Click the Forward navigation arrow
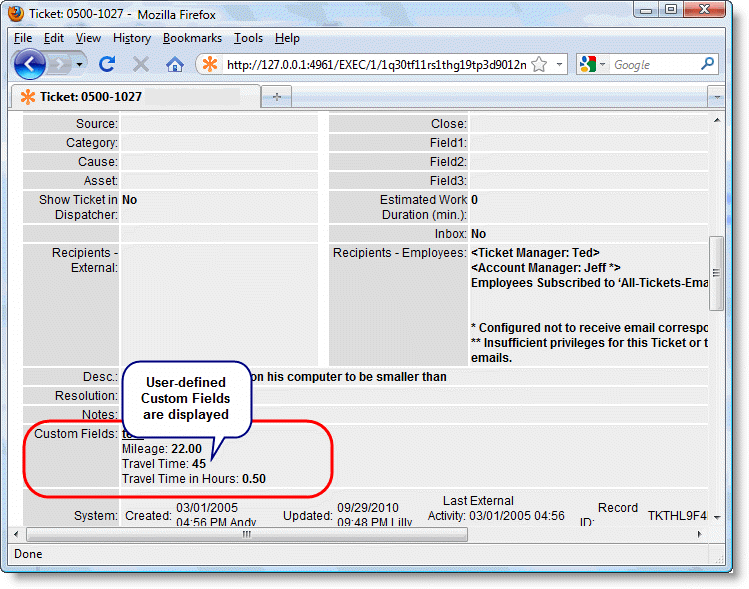The width and height of the screenshot is (749, 589). tap(61, 64)
